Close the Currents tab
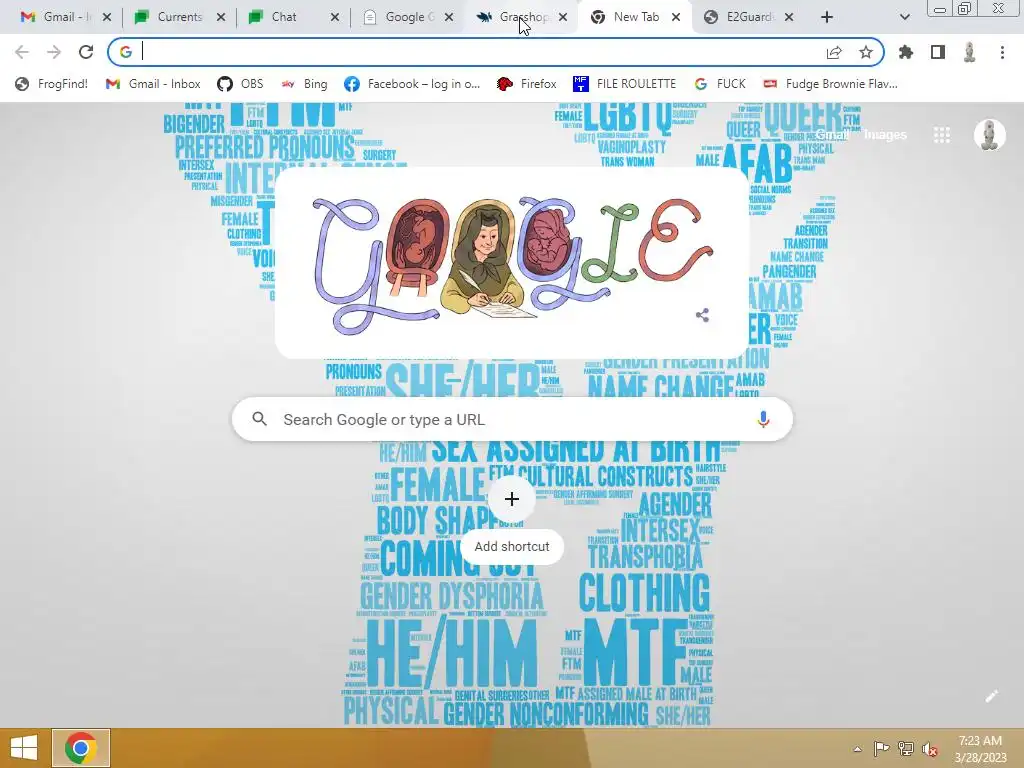 [221, 17]
